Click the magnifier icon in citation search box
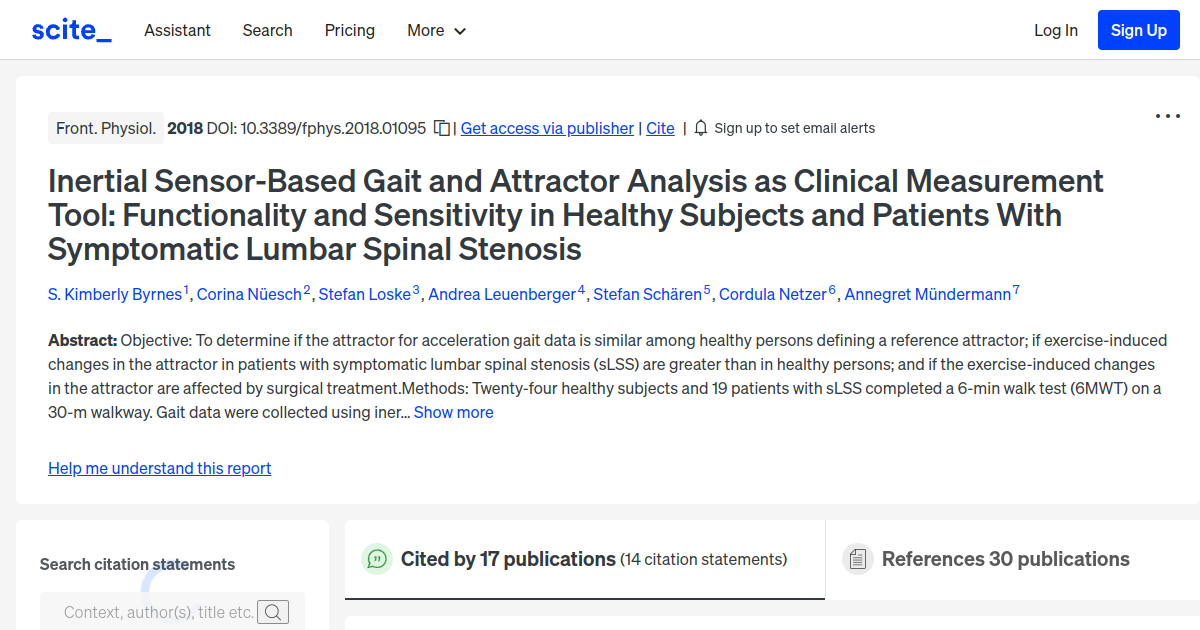Image resolution: width=1200 pixels, height=630 pixels. (x=273, y=611)
